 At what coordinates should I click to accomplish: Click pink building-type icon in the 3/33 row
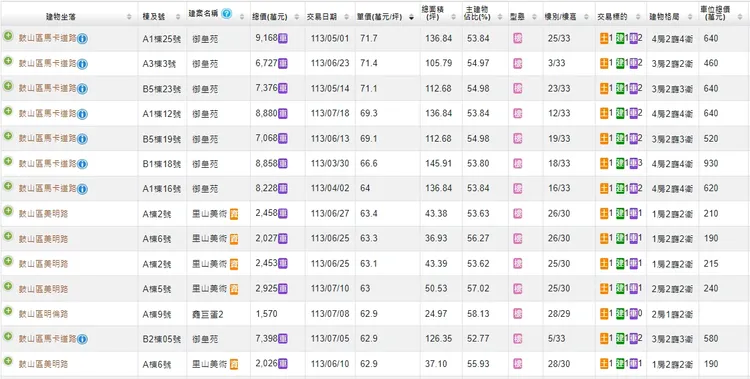pos(518,63)
